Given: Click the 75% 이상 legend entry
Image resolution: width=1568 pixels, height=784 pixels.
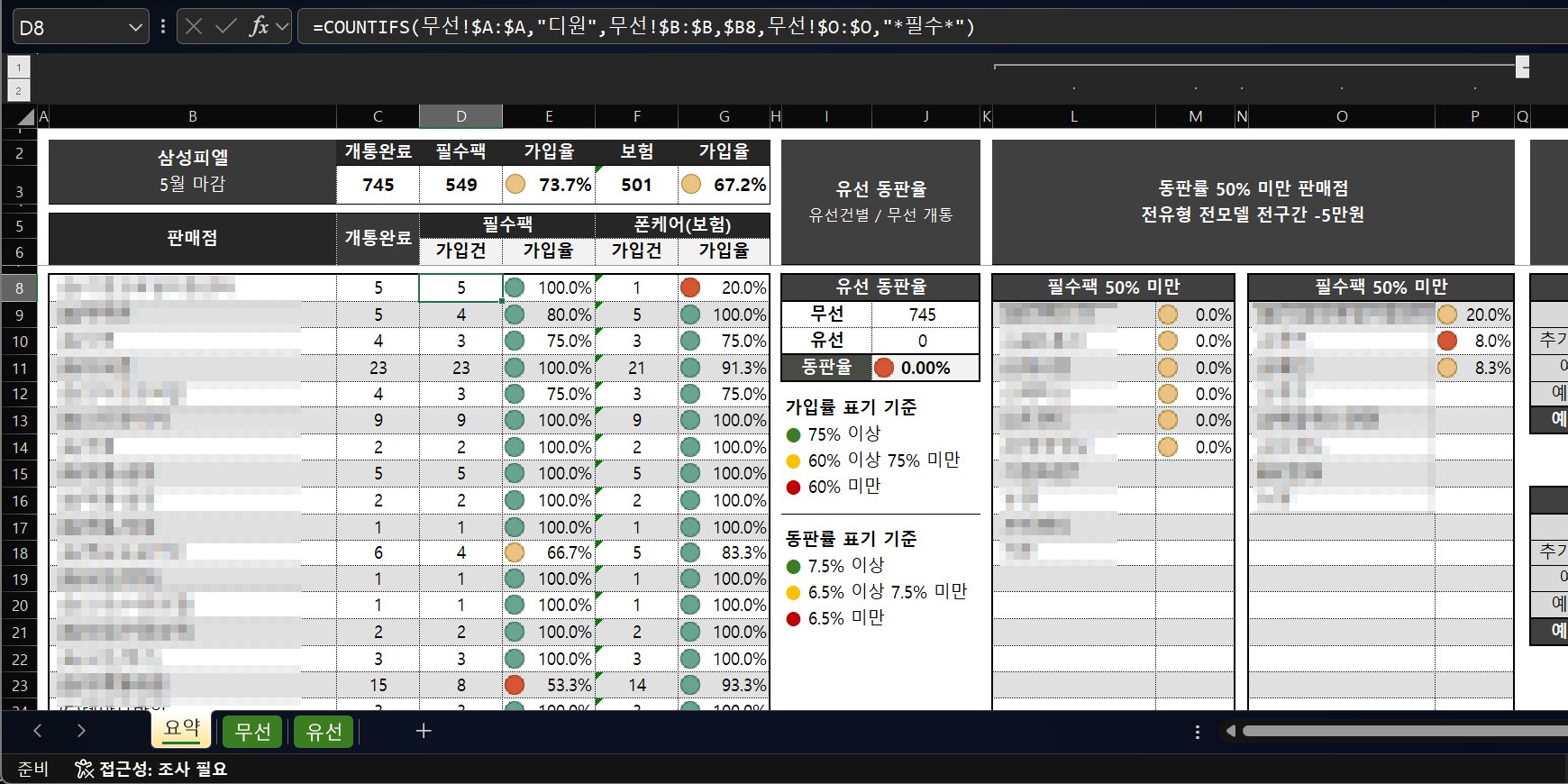Looking at the screenshot, I should [x=834, y=434].
